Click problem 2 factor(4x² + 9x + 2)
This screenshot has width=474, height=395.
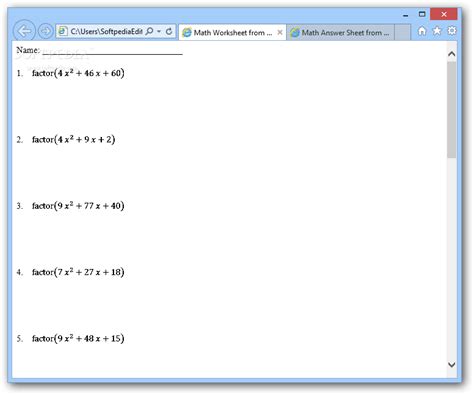click(74, 139)
